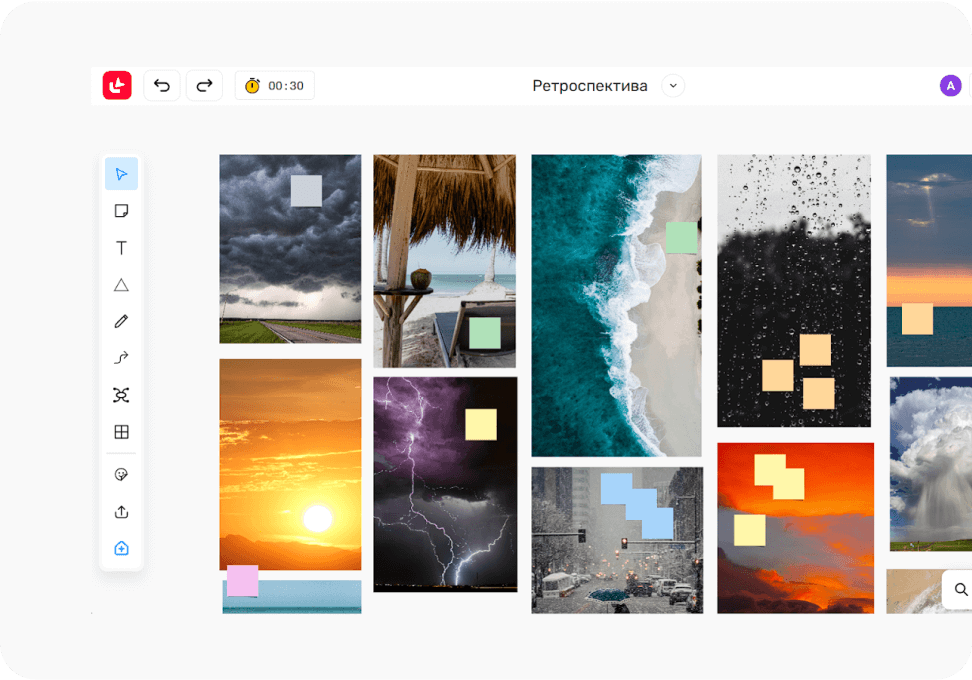Screen dimensions: 972x680
Task: Click the blue add-template icon
Action: [121, 549]
